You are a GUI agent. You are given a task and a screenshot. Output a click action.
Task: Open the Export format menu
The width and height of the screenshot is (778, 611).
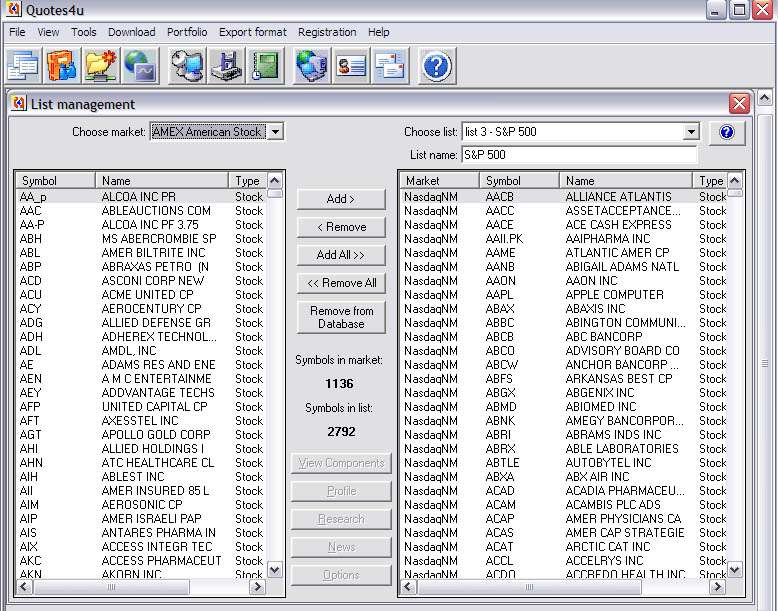point(252,32)
